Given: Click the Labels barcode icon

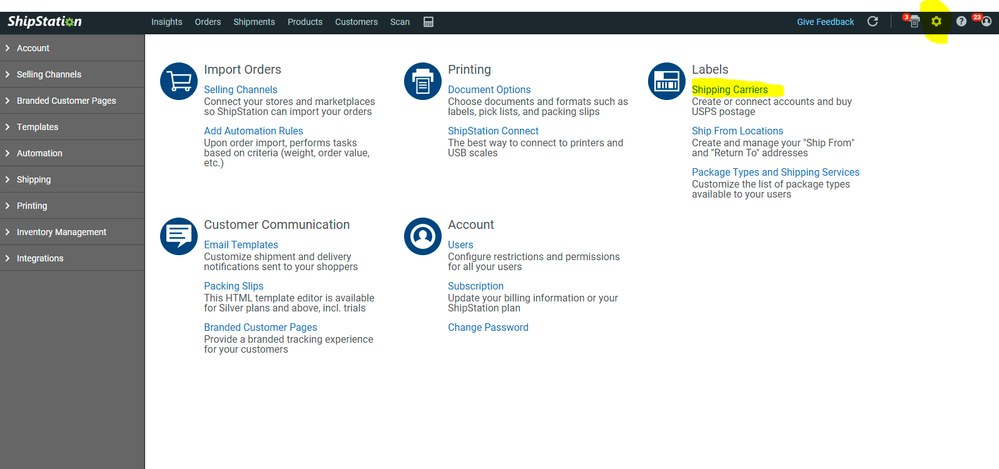Looking at the screenshot, I should pyautogui.click(x=666, y=82).
